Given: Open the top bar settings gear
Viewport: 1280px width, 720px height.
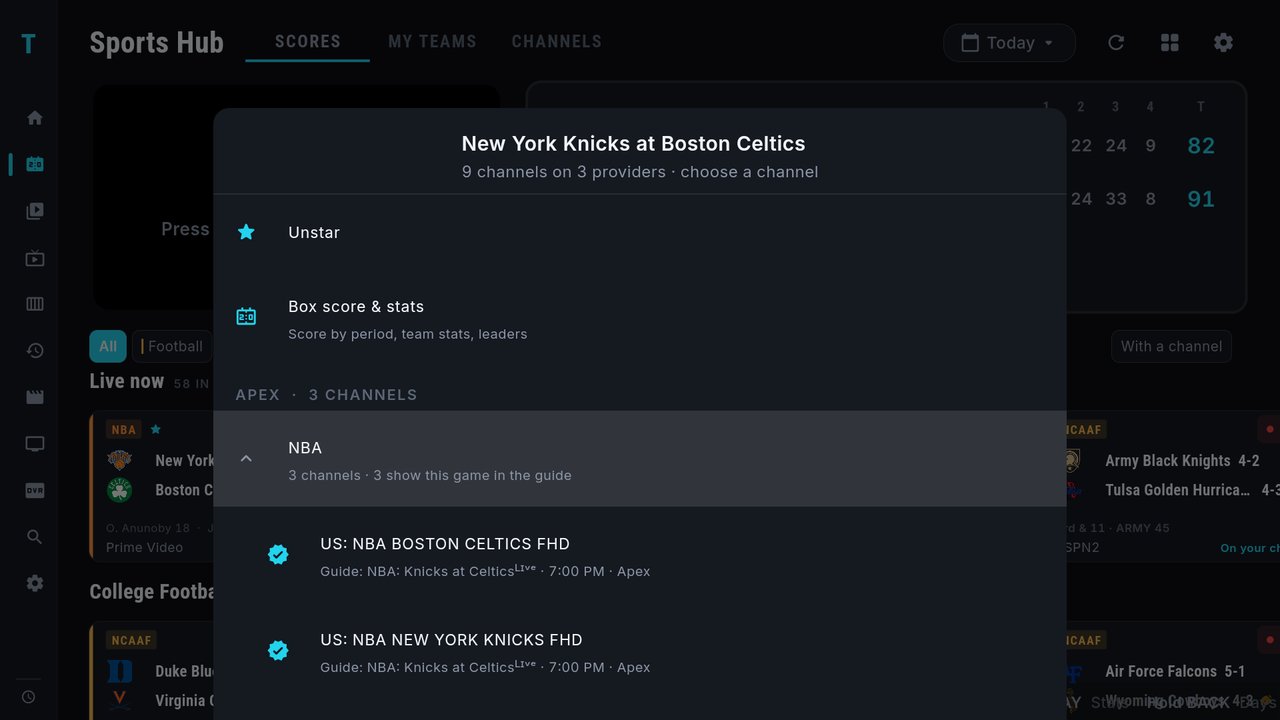Looking at the screenshot, I should coord(1223,43).
